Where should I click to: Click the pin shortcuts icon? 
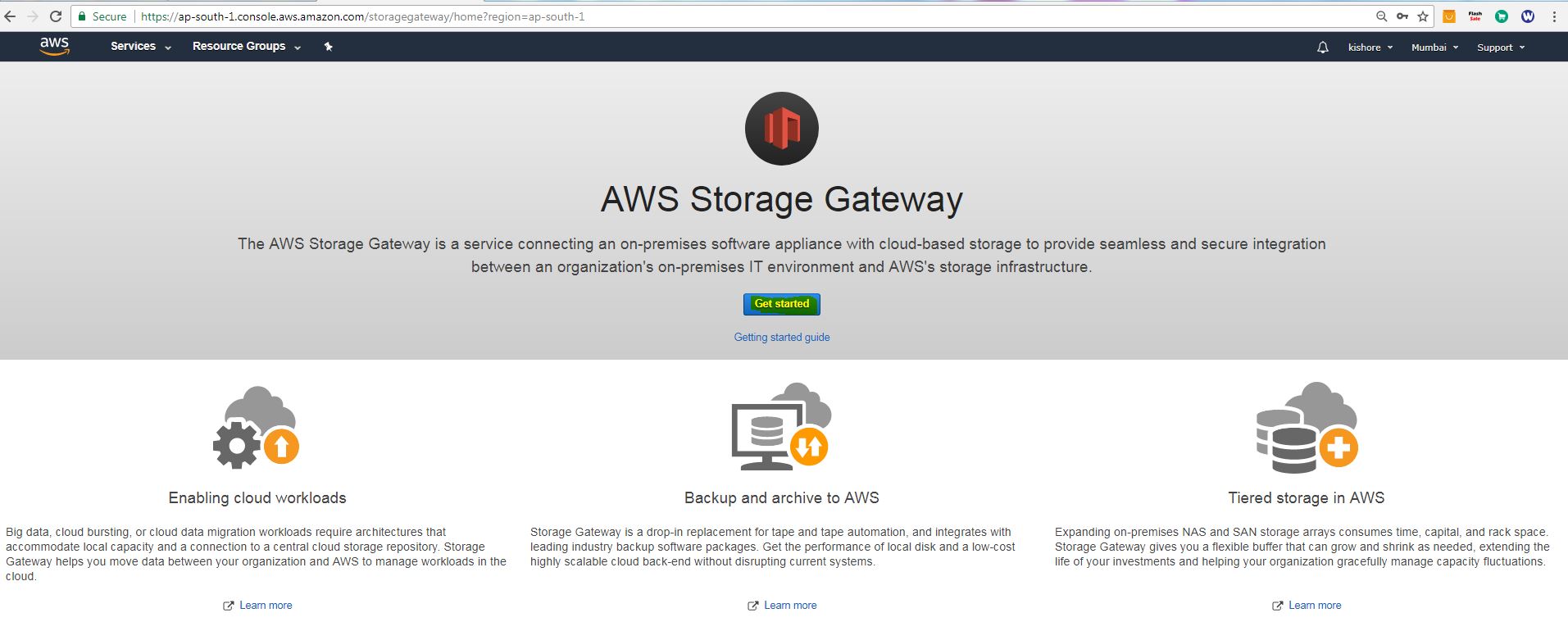pyautogui.click(x=328, y=47)
